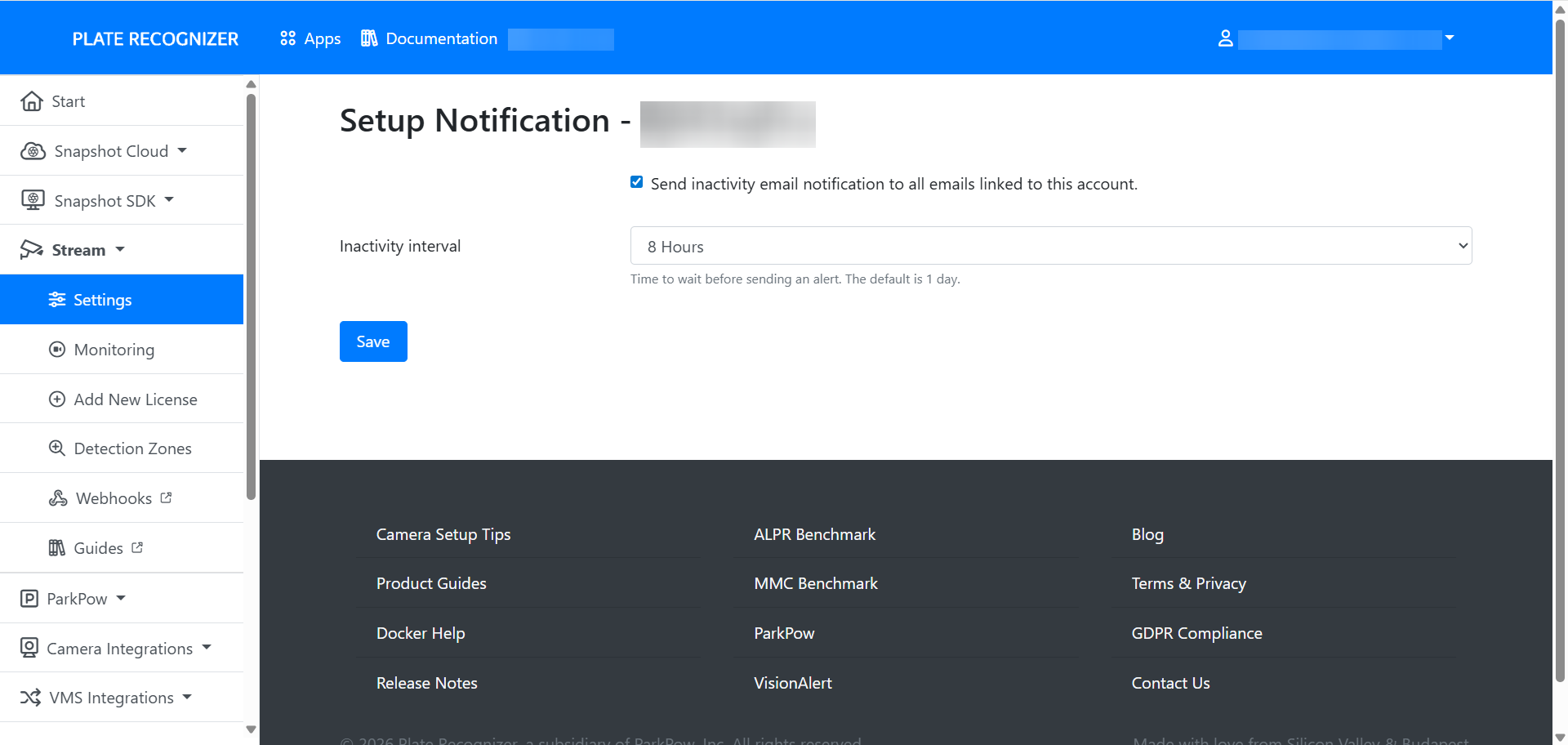Click the user profile icon
This screenshot has height=745, width=1568.
coord(1226,38)
